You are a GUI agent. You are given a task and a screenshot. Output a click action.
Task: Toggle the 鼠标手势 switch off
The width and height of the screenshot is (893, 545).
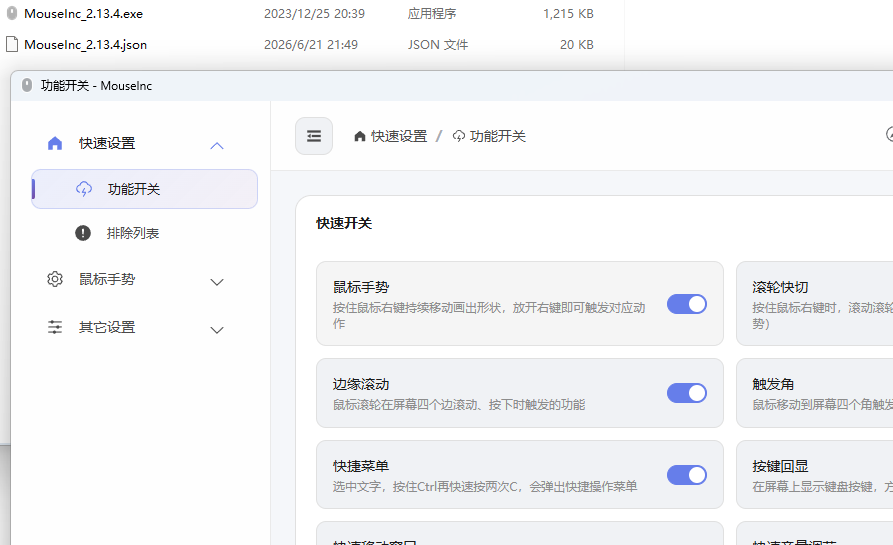click(x=687, y=304)
